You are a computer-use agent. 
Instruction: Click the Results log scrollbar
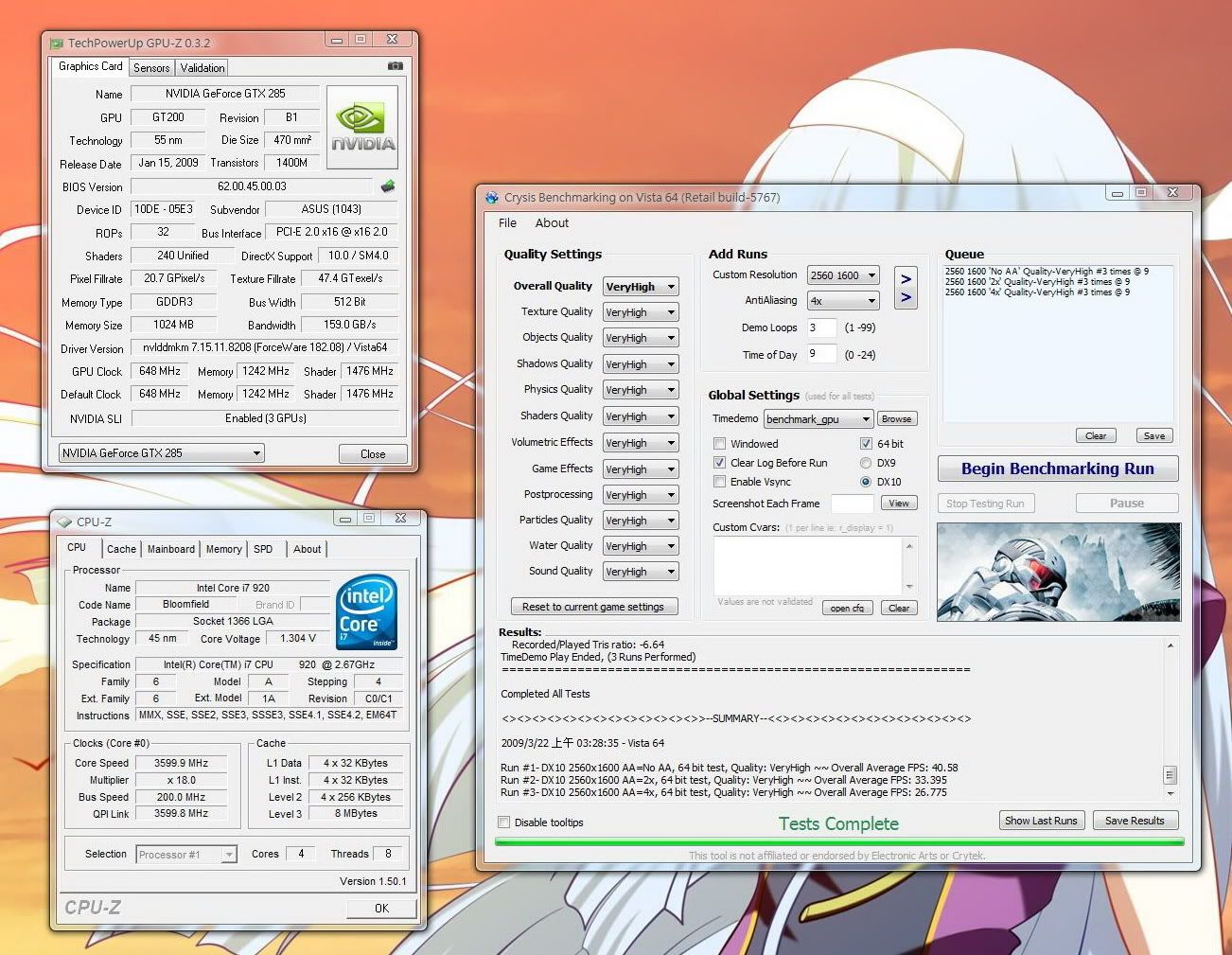[x=1170, y=718]
